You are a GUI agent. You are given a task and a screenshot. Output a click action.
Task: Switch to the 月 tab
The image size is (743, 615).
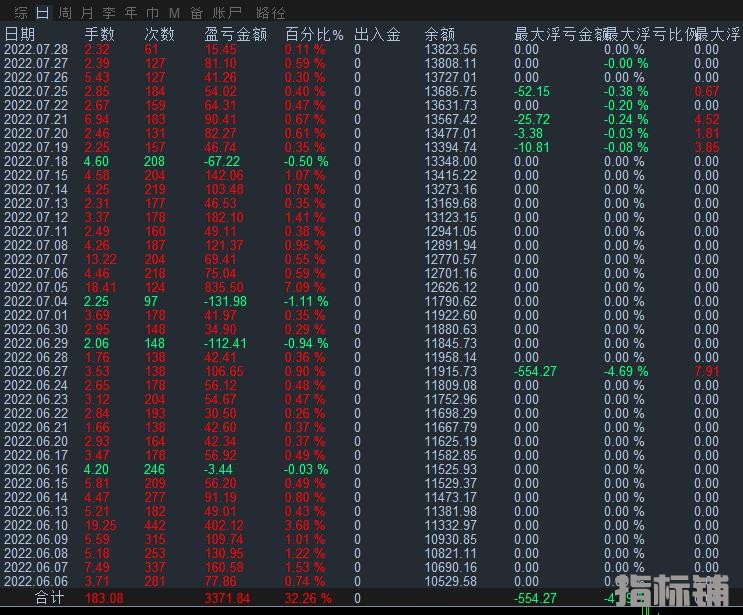87,13
